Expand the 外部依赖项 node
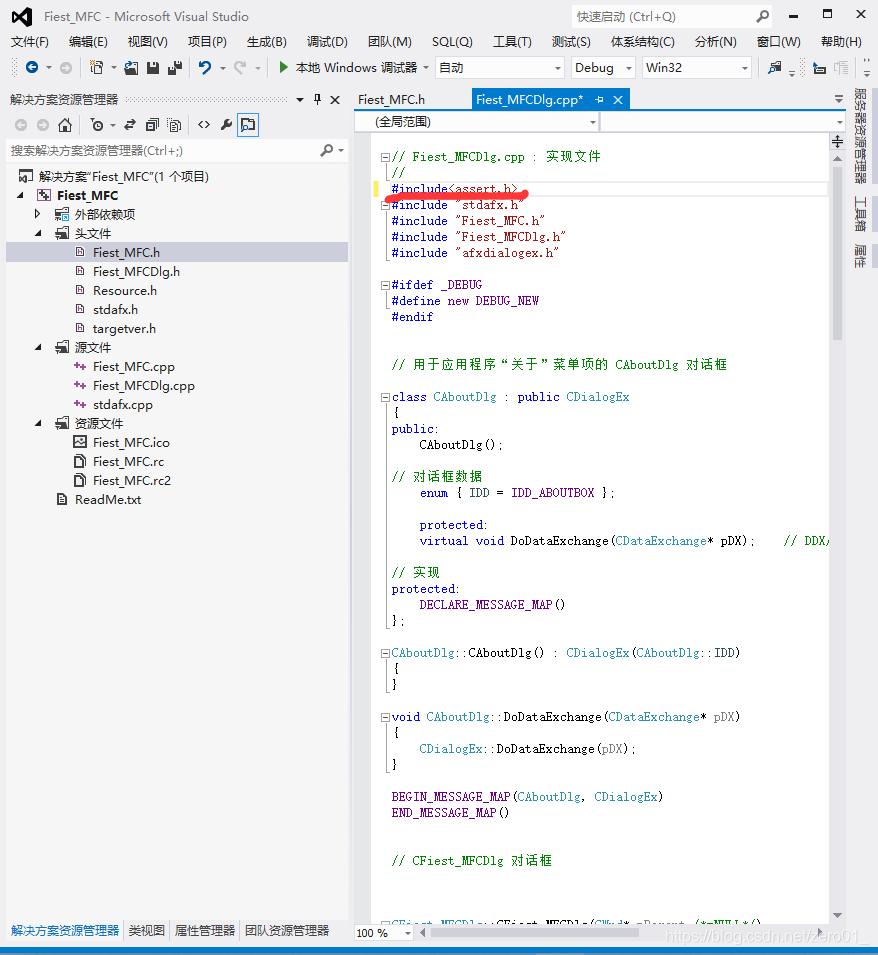Image resolution: width=878 pixels, height=955 pixels. click(x=38, y=214)
